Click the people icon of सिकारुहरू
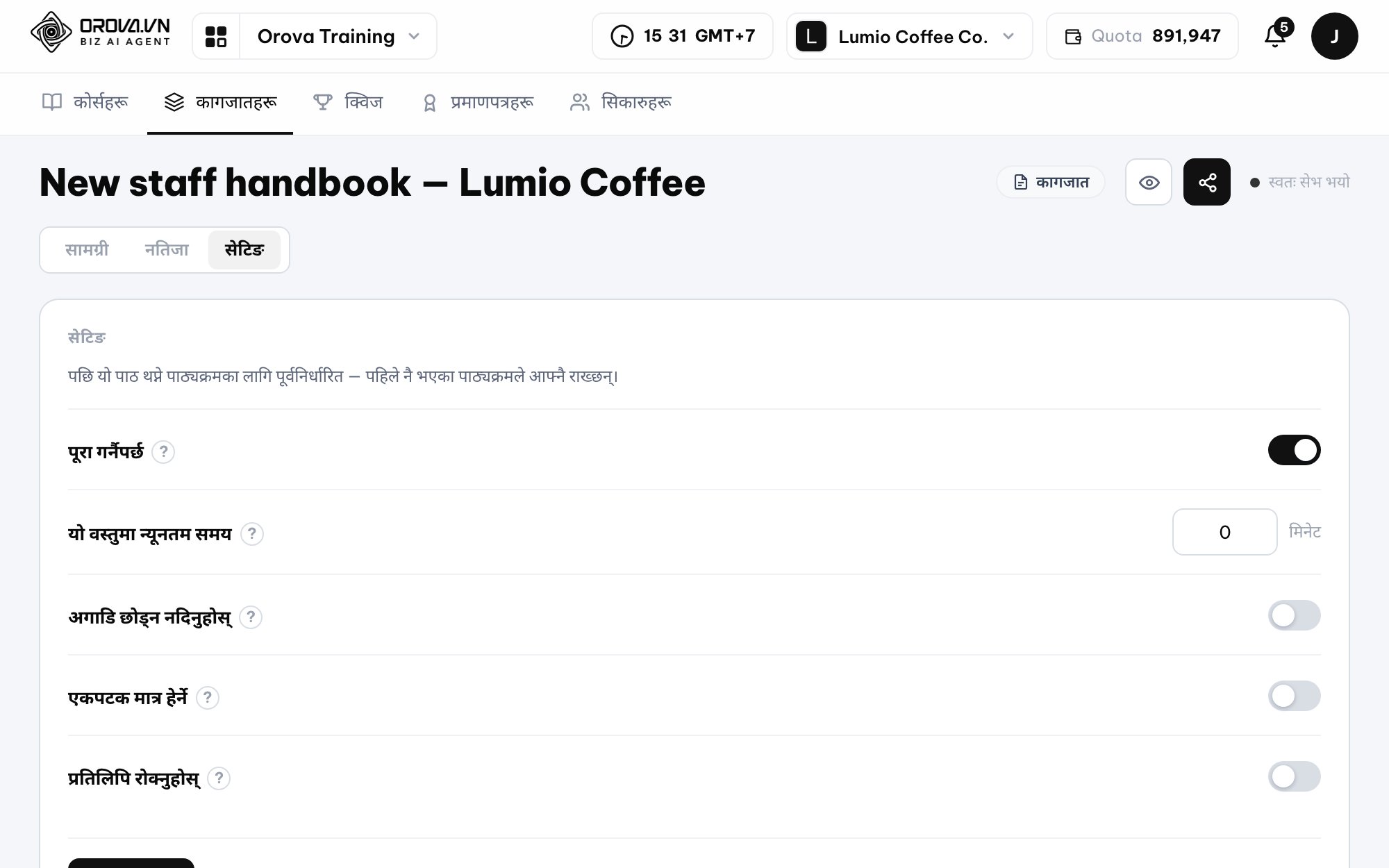1389x868 pixels. click(x=580, y=103)
